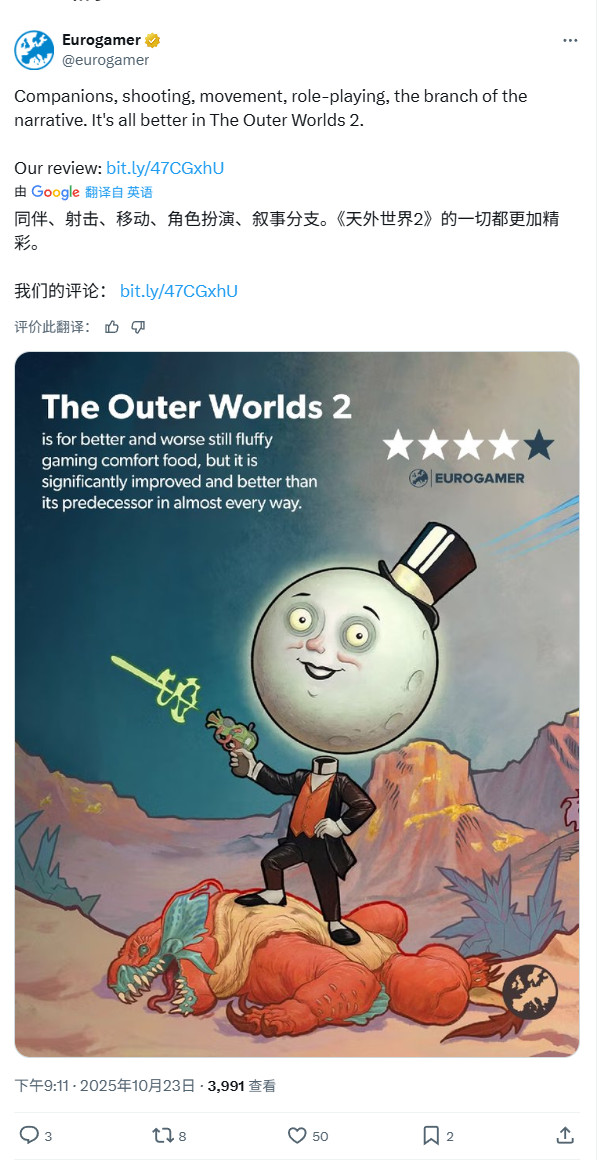Share the post via share icon
This screenshot has width=601, height=1160.
565,1135
